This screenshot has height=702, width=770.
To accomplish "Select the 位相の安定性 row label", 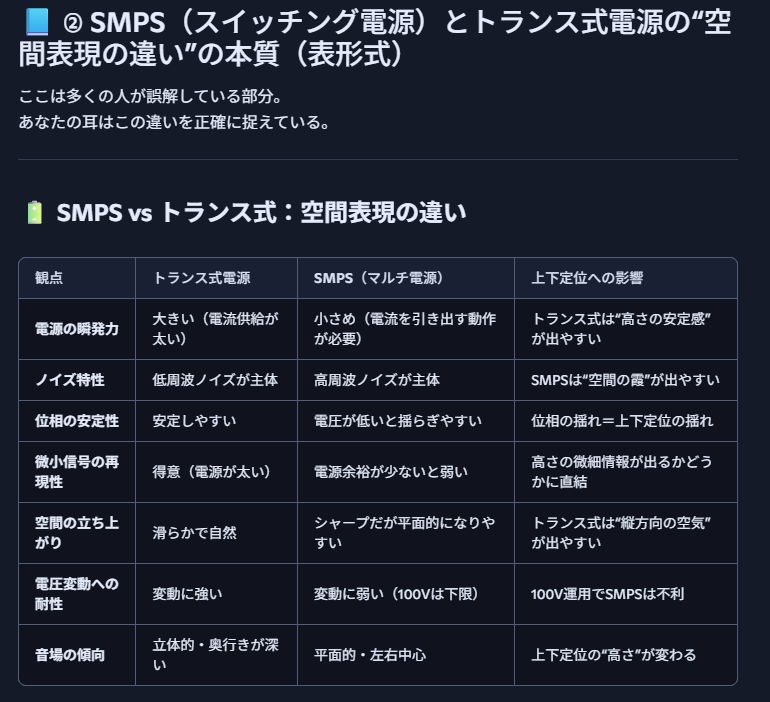I will coord(77,421).
